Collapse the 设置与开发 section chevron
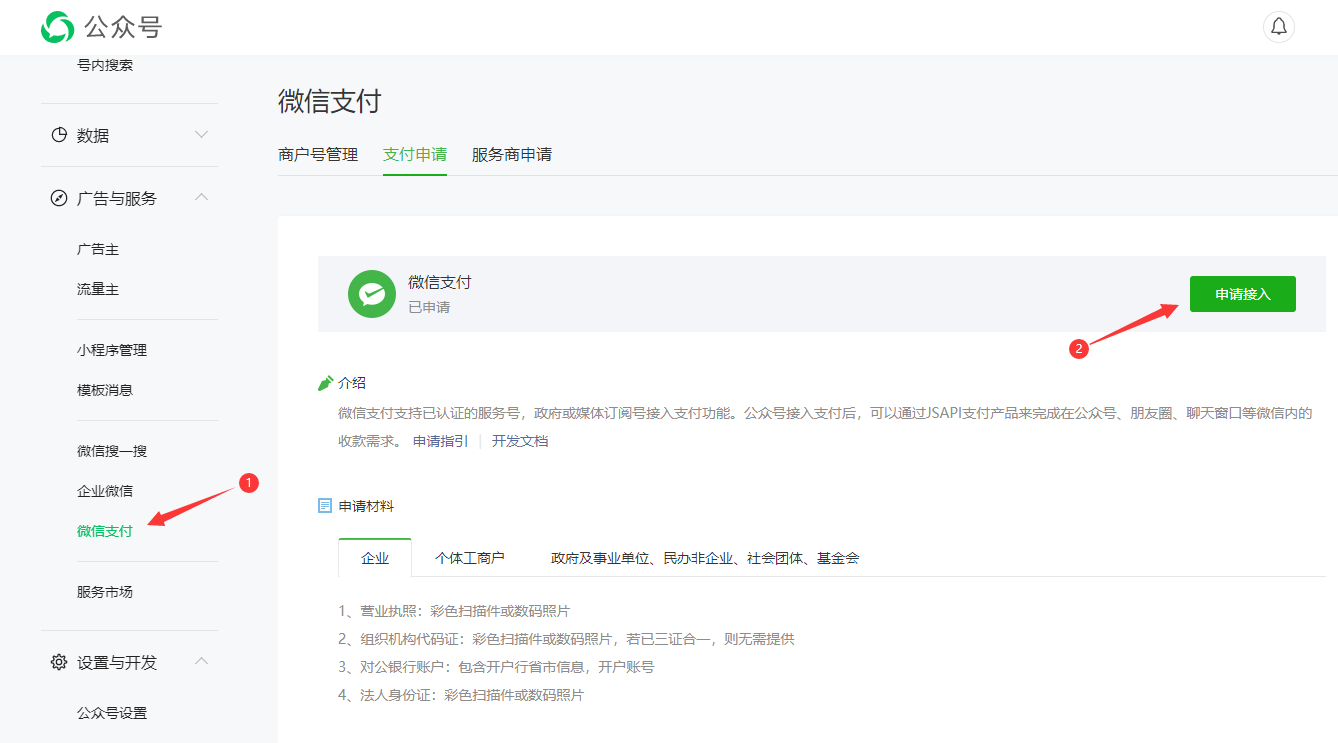This screenshot has width=1338, height=743. coord(201,662)
